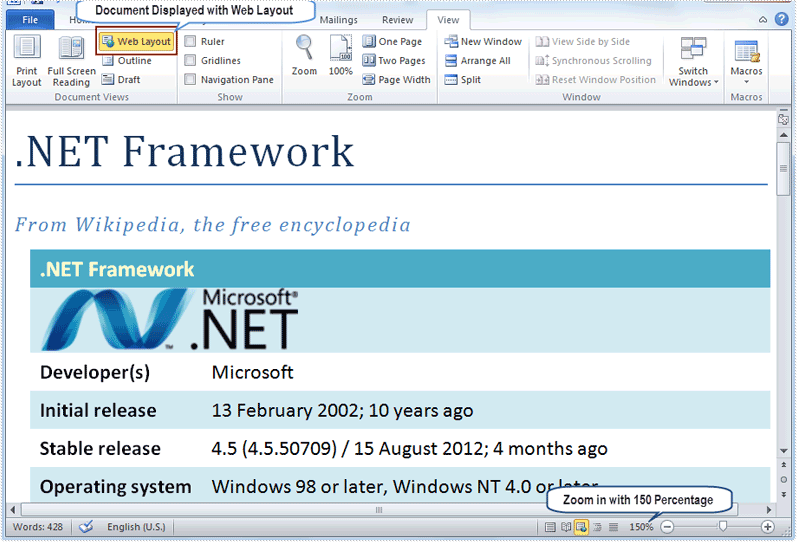Click the horizontal scrollbar thumb
The width and height of the screenshot is (797, 542).
point(379,509)
